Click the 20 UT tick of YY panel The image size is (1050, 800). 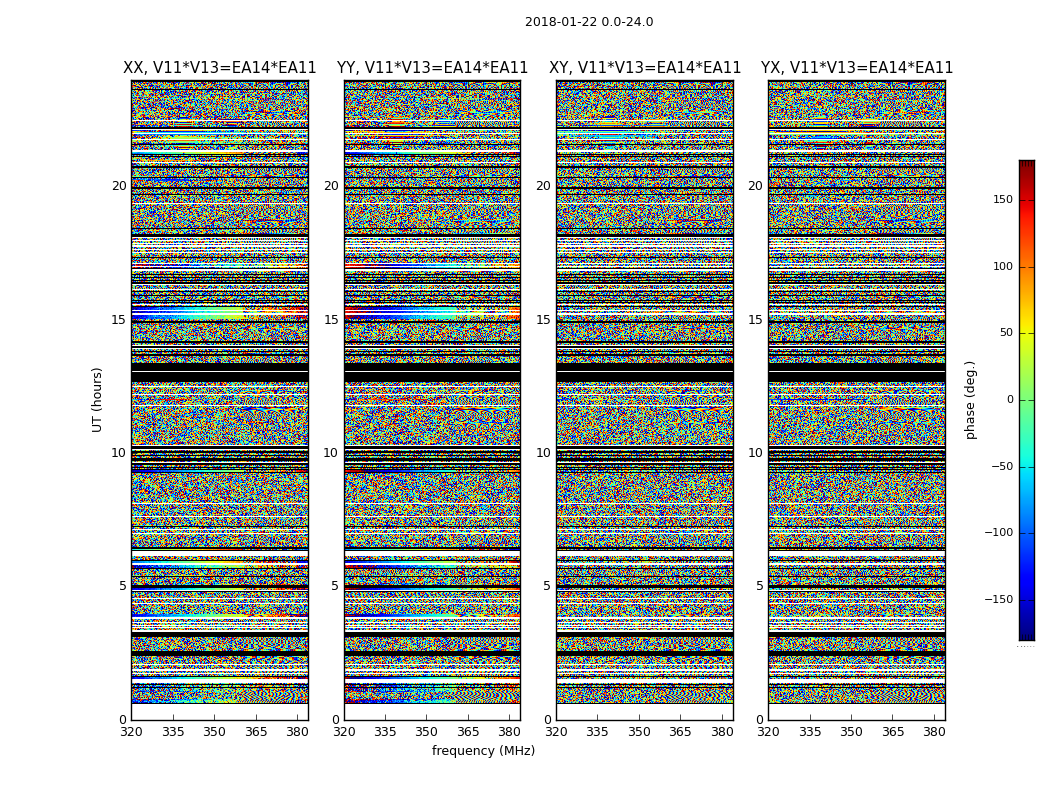click(331, 186)
